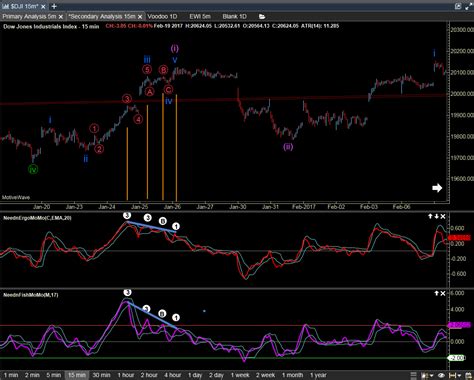Close the $DJI 15m chart tab

click(x=44, y=6)
